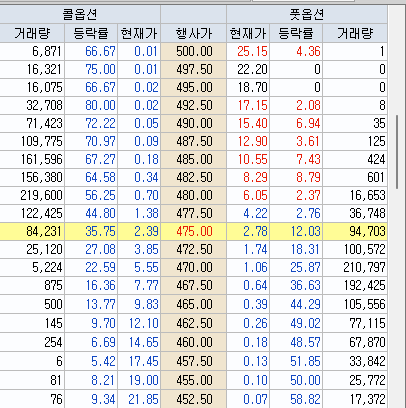Click call price 0.70 at 480.00
This screenshot has width=406, height=408.
(x=139, y=196)
